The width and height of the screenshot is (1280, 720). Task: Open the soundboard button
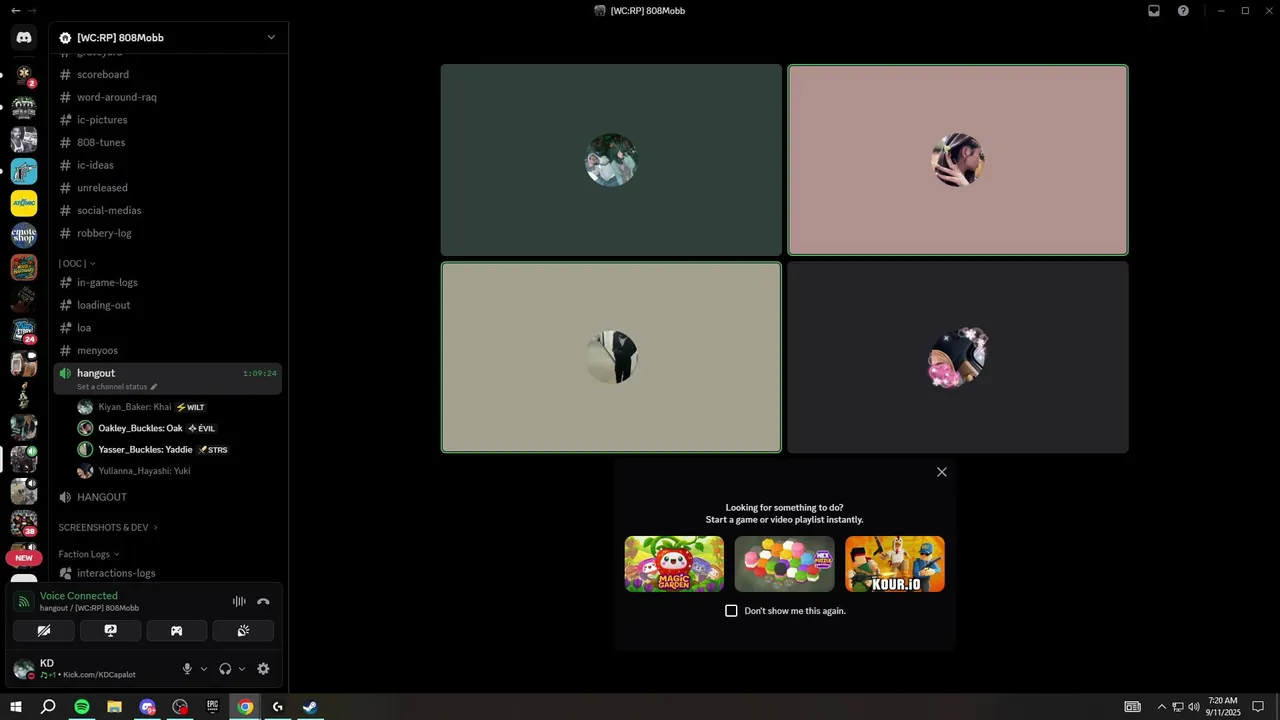coord(243,631)
